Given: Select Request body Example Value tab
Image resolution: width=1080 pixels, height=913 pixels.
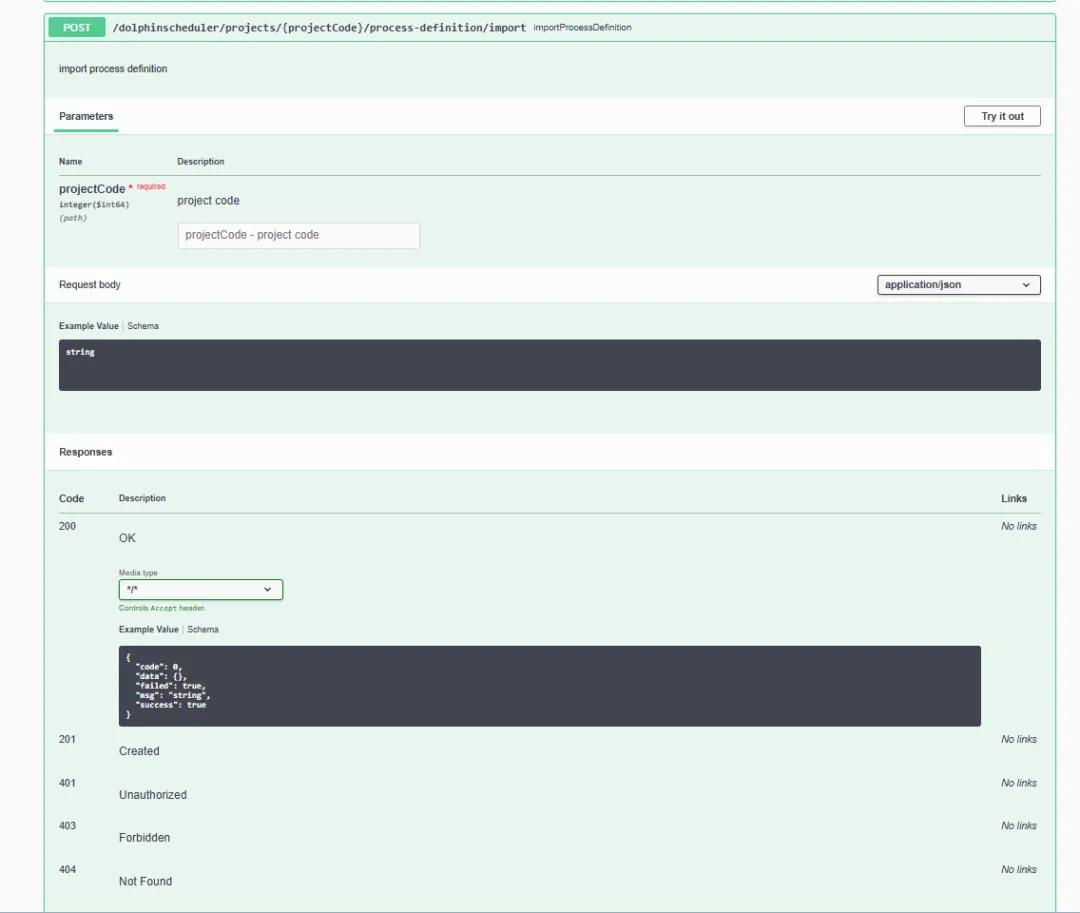Looking at the screenshot, I should (x=89, y=326).
